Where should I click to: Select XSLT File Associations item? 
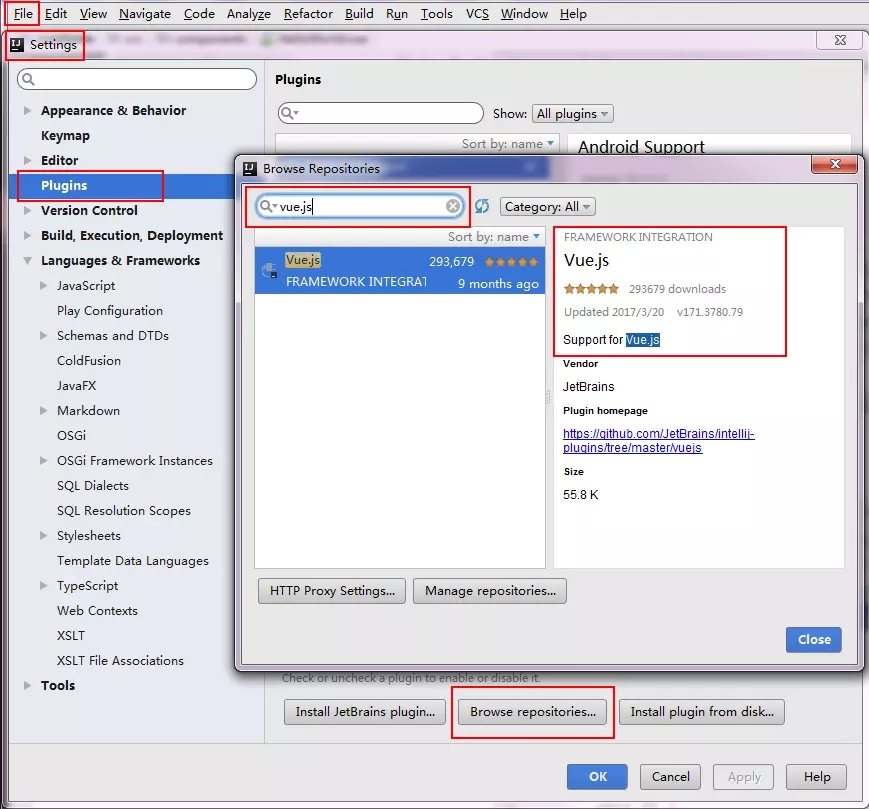point(120,660)
